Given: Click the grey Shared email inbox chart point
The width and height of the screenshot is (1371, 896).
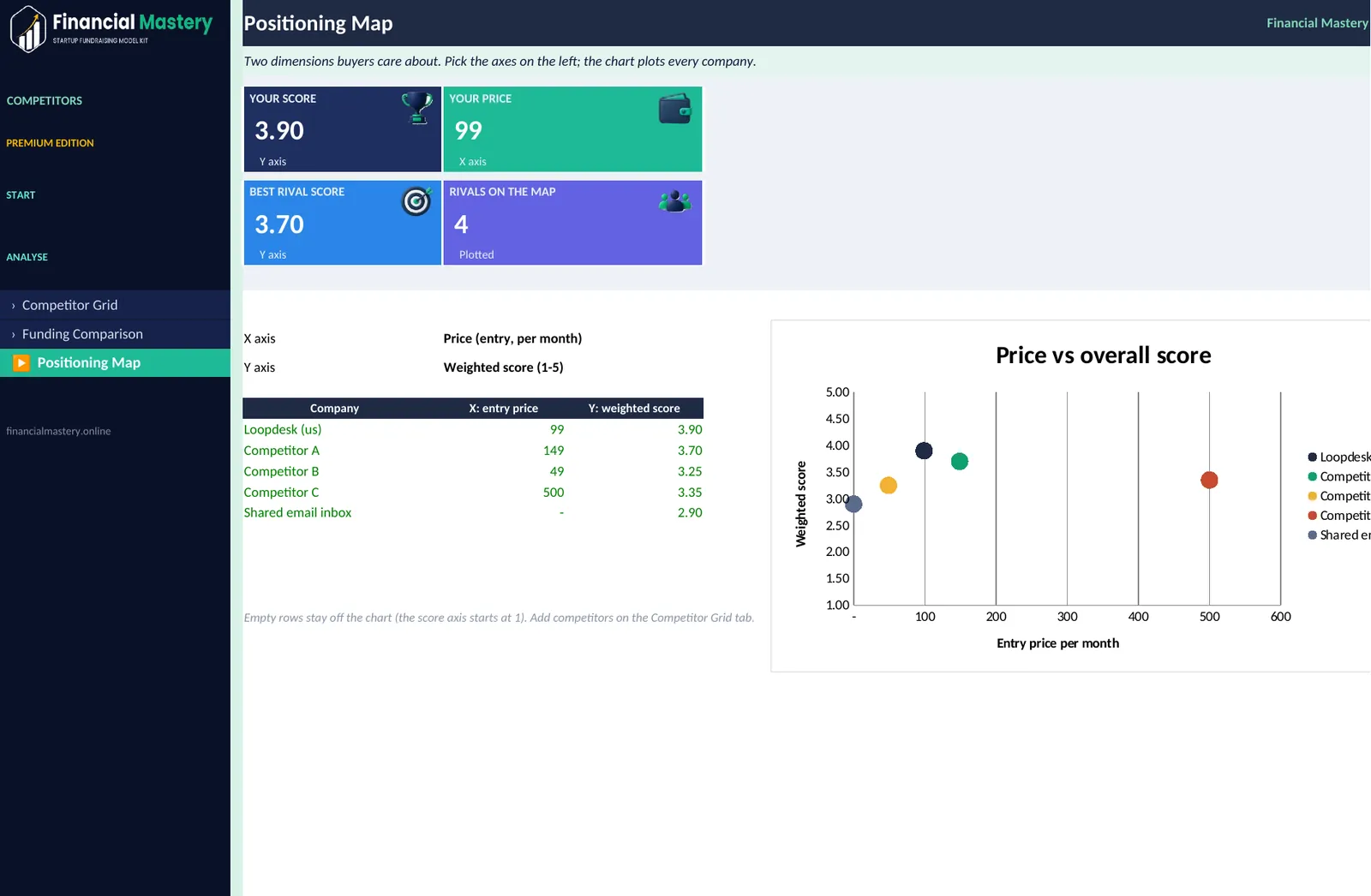Looking at the screenshot, I should coord(853,504).
